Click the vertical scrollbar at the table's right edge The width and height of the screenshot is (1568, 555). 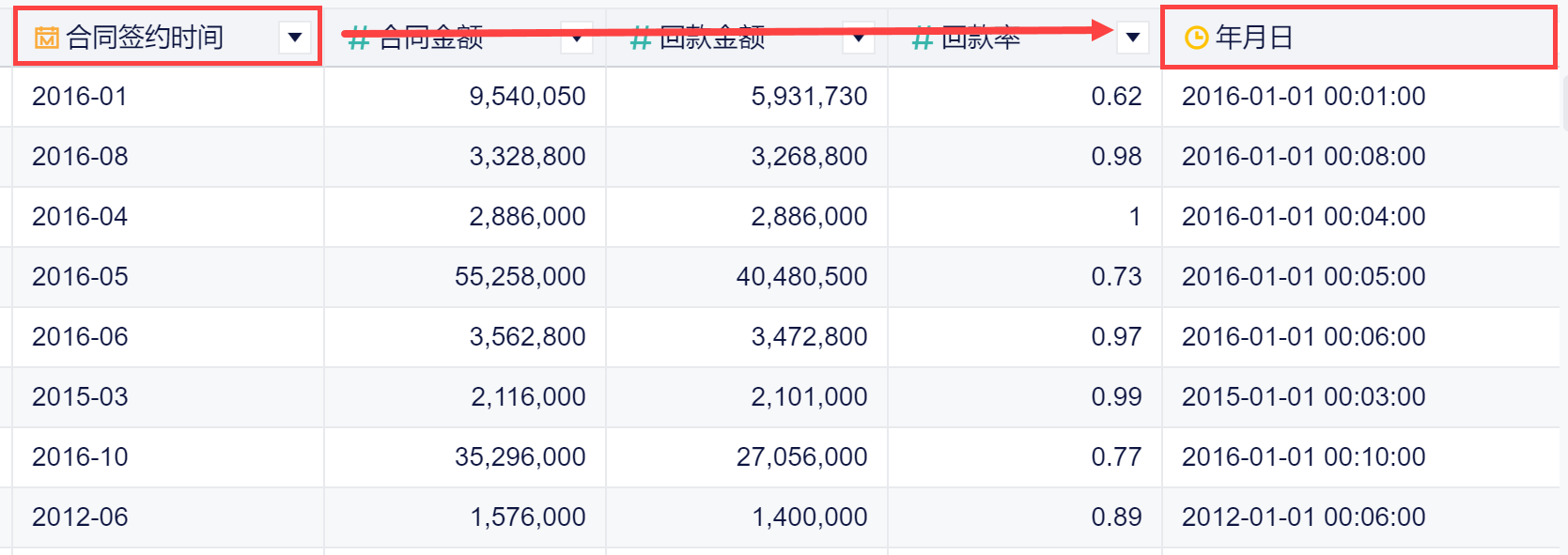tap(1563, 103)
